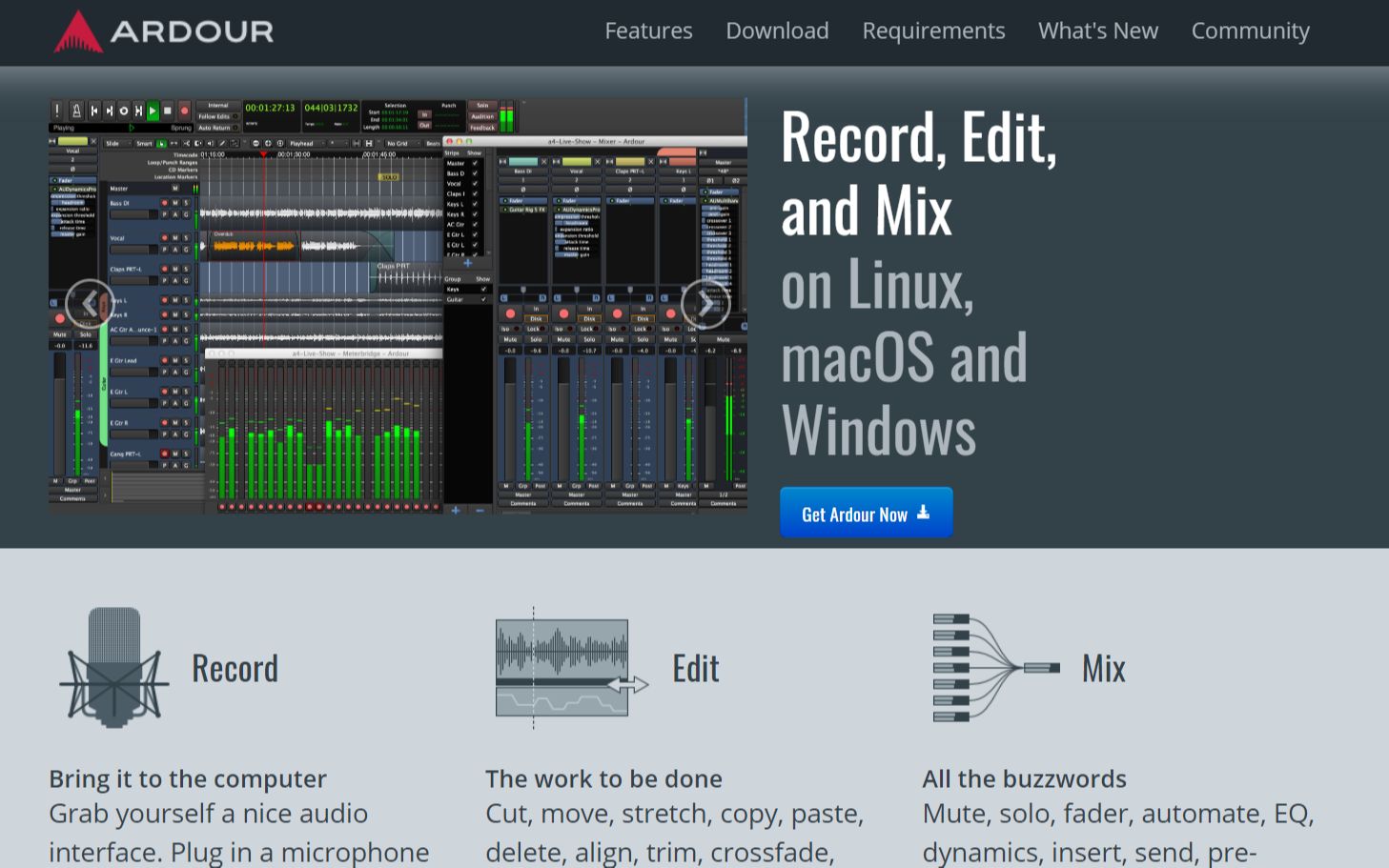
Task: View the What's New page
Action: [1098, 30]
